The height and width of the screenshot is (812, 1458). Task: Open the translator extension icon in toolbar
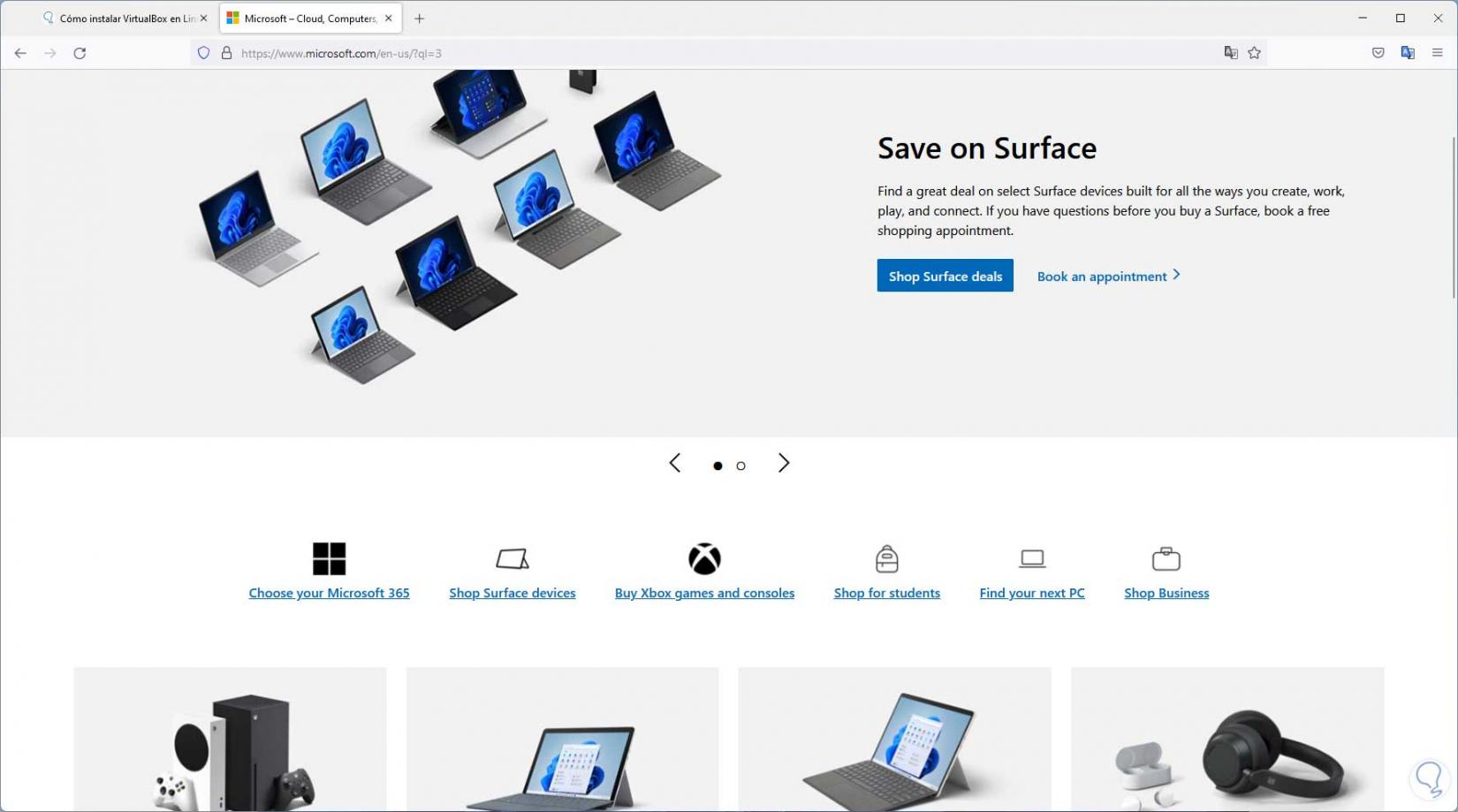pyautogui.click(x=1408, y=53)
